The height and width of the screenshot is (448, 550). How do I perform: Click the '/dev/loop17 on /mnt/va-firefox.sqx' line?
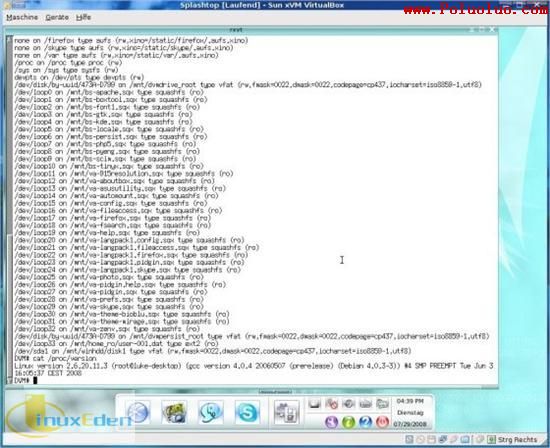click(113, 218)
